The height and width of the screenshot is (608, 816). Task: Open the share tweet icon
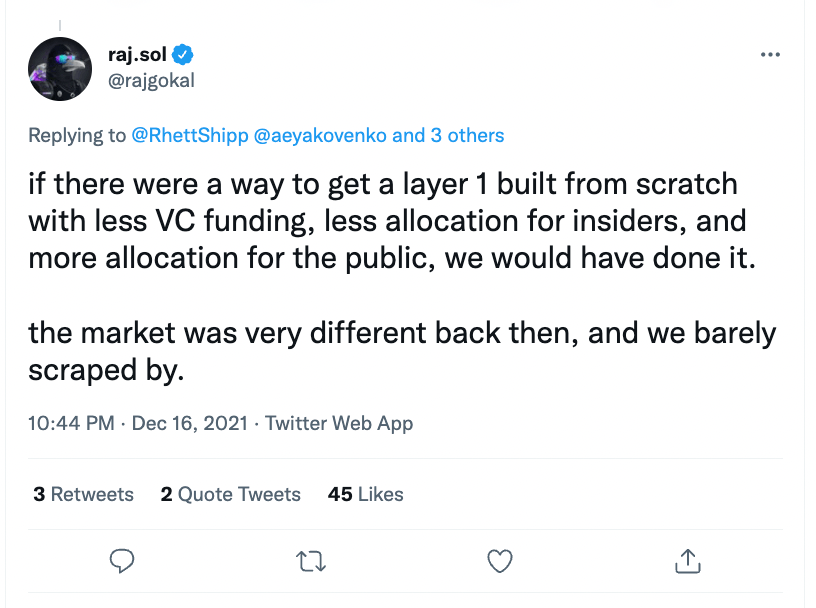pos(688,560)
